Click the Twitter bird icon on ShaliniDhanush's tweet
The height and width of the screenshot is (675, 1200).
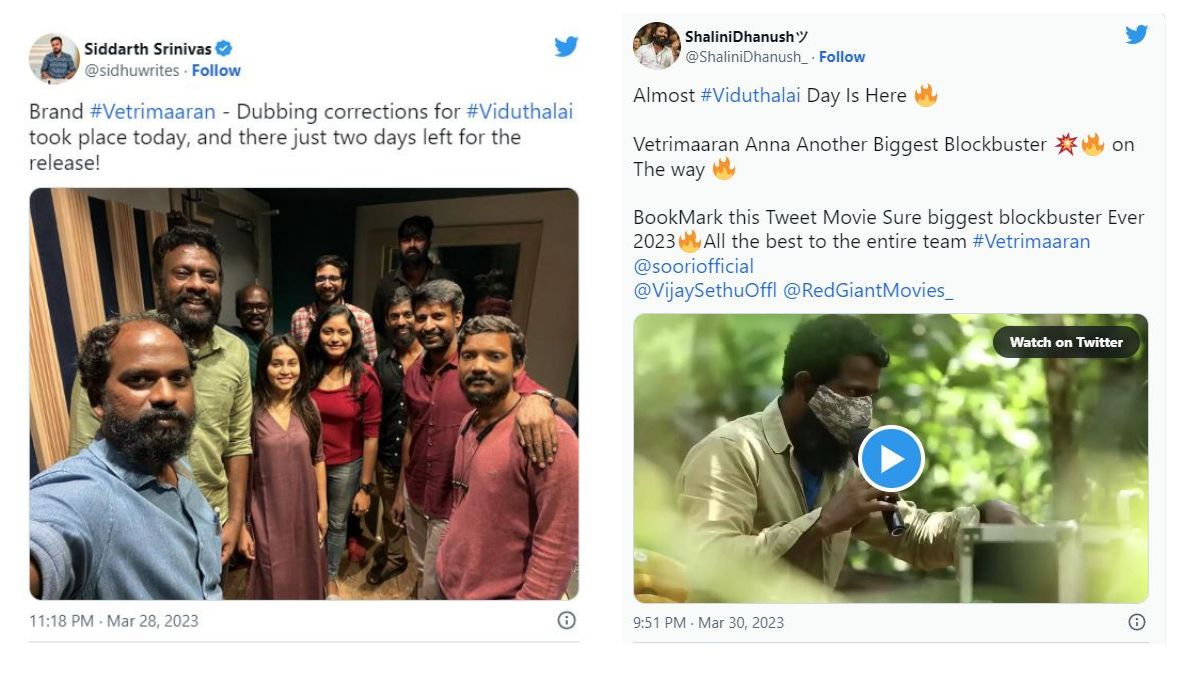[1136, 35]
